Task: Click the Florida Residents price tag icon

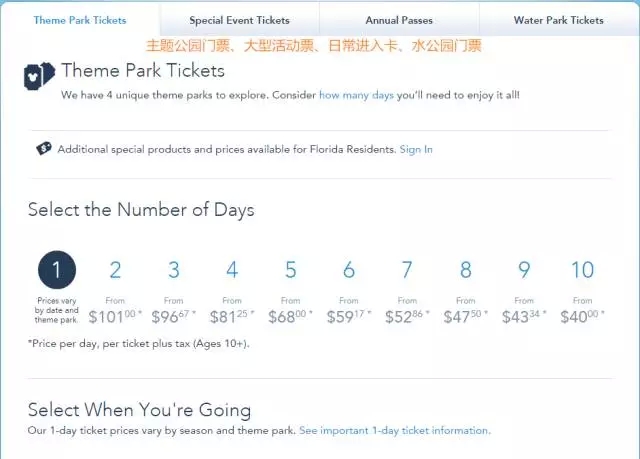Action: (x=44, y=149)
